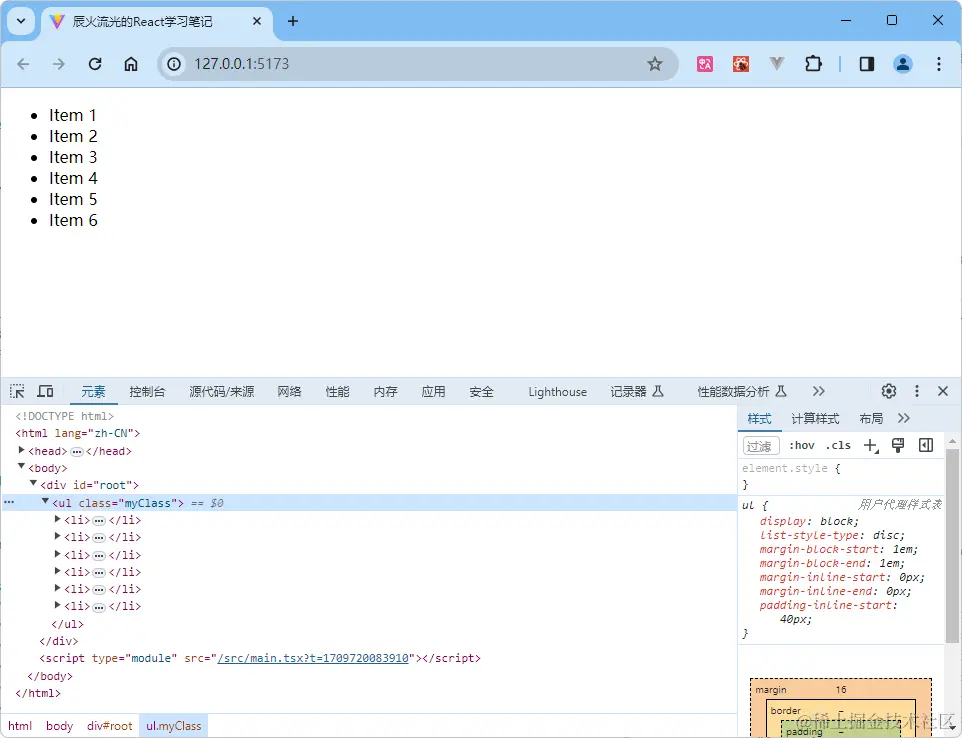Switch to the 源代码/来源 tab
Viewport: 962px width, 738px height.
[x=221, y=391]
